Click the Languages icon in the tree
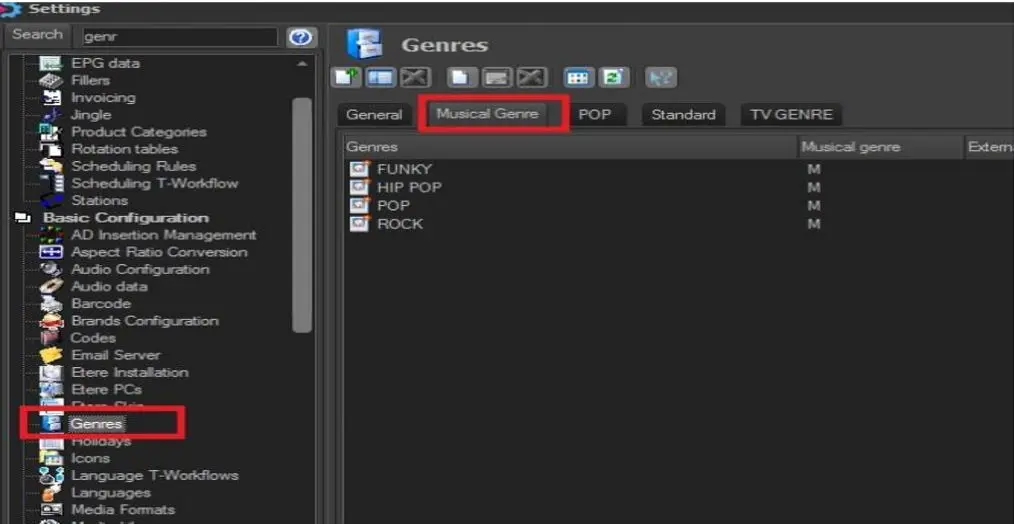 click(x=51, y=493)
